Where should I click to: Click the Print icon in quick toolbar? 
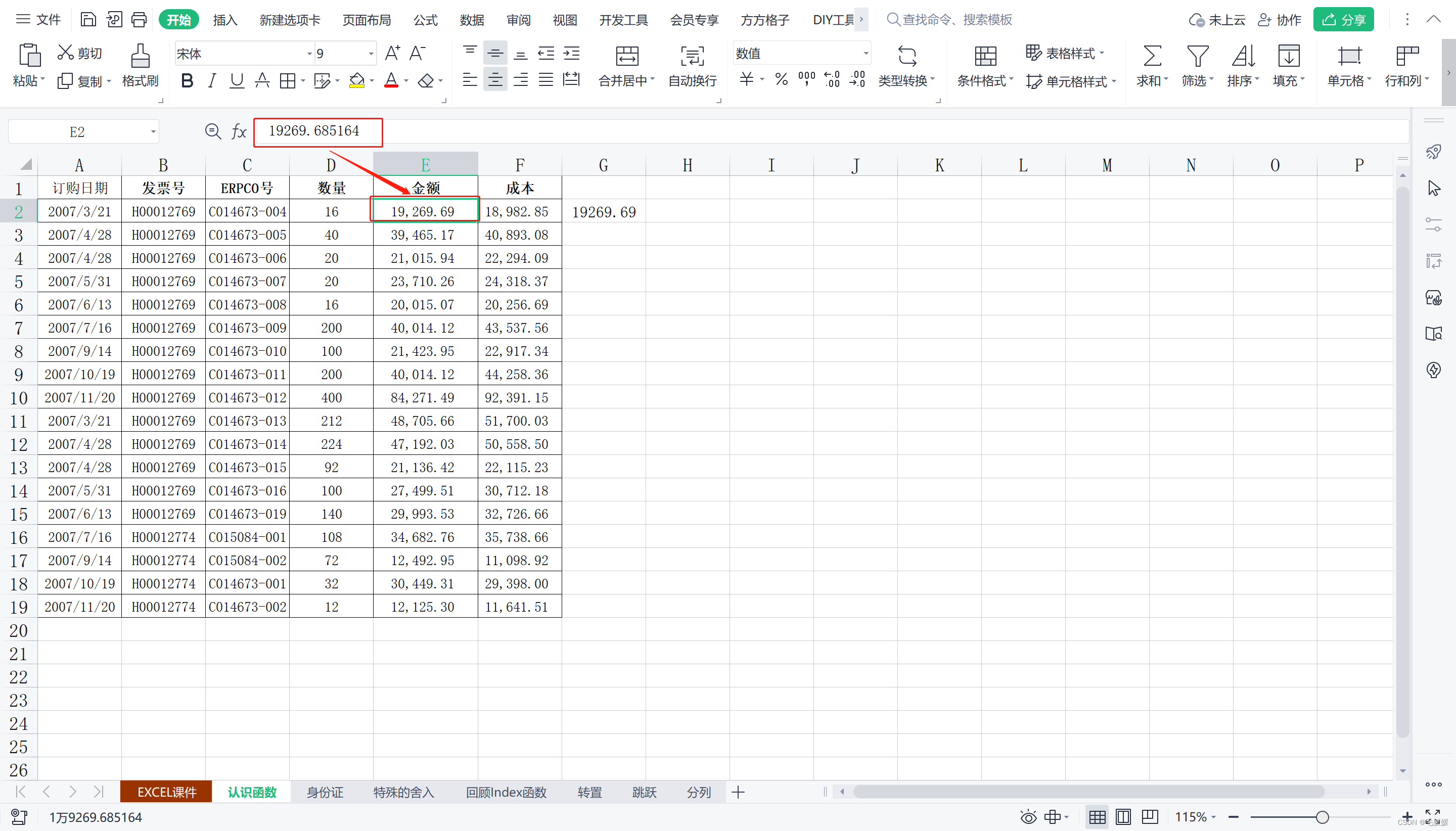[x=139, y=19]
